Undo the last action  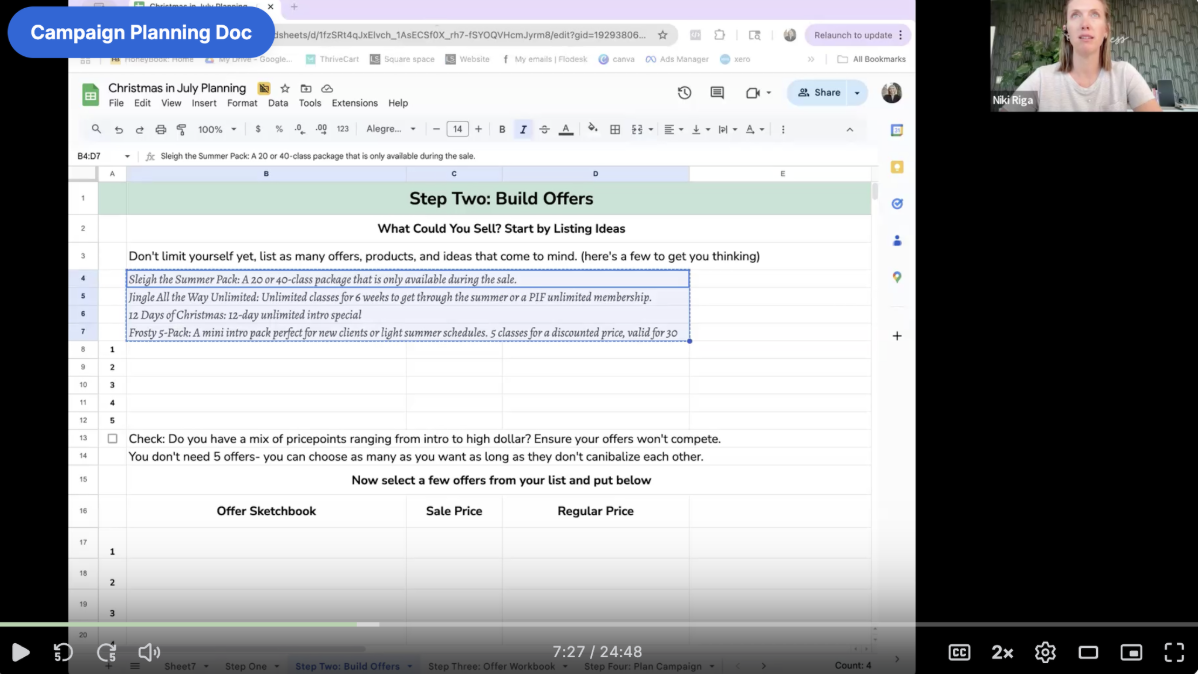coord(118,130)
